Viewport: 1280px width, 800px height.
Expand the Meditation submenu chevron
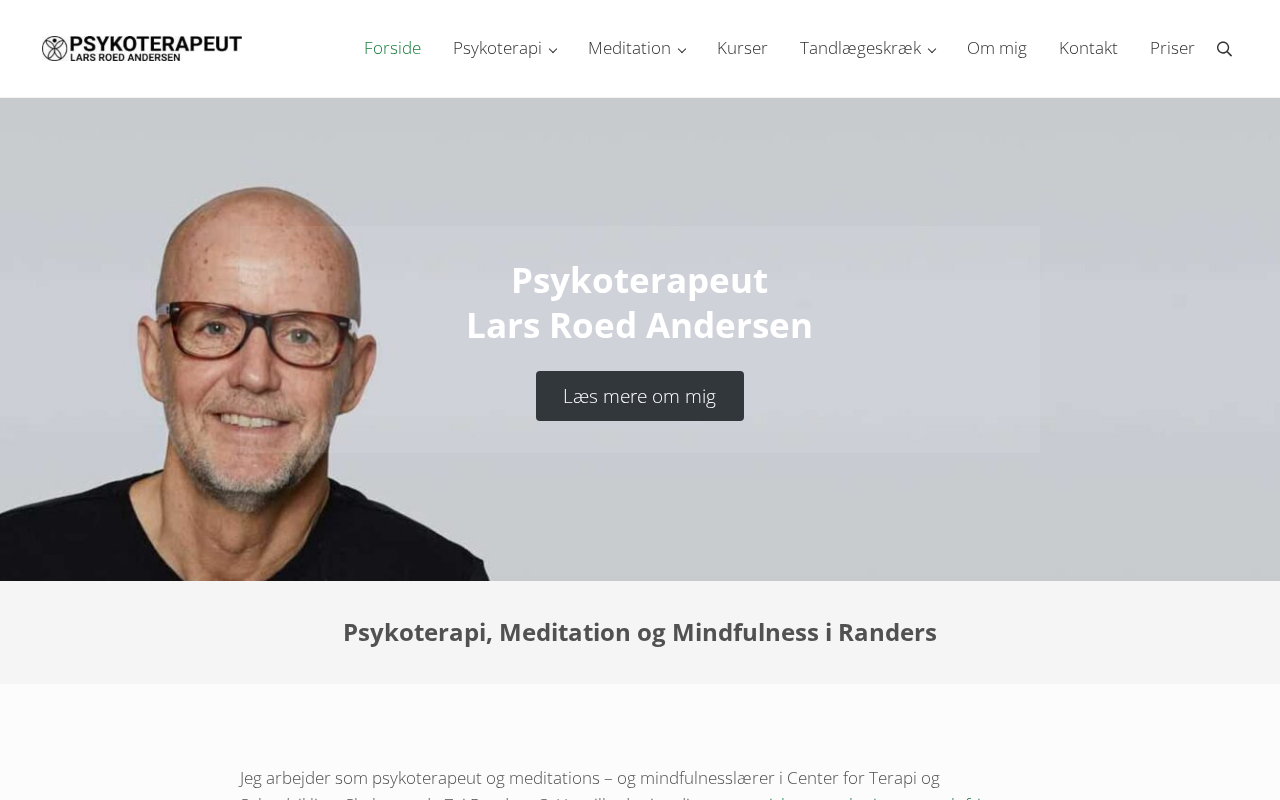(x=682, y=50)
